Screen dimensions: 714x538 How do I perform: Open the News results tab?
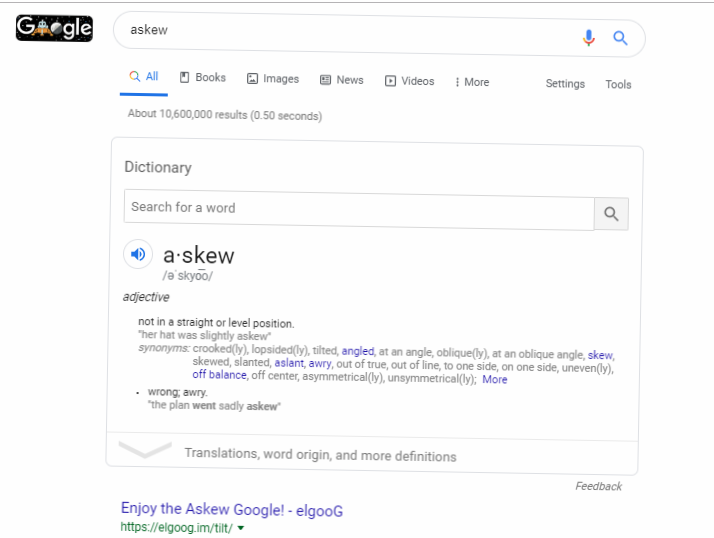[x=342, y=80]
